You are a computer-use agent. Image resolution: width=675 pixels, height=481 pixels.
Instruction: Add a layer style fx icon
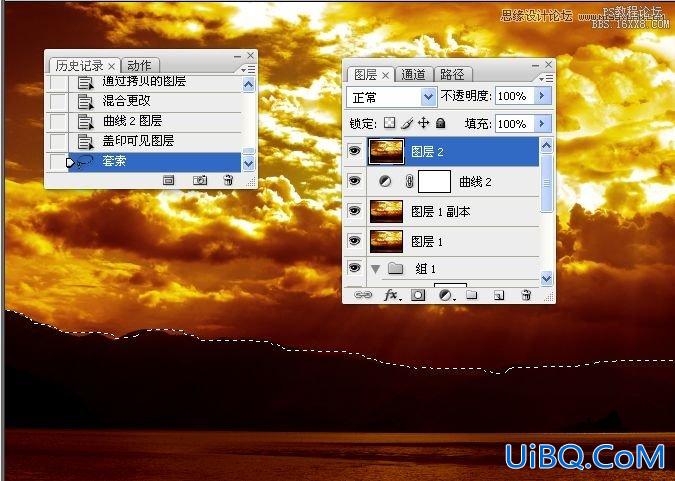point(392,295)
